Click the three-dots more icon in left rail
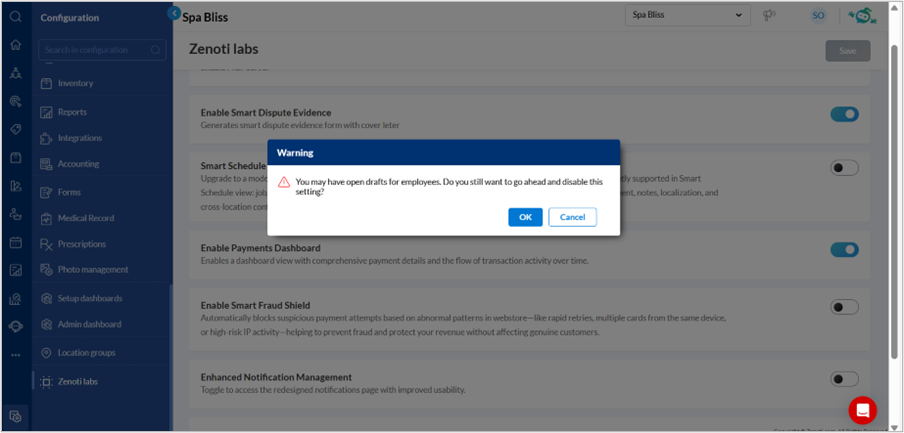The width and height of the screenshot is (904, 433). pyautogui.click(x=16, y=355)
